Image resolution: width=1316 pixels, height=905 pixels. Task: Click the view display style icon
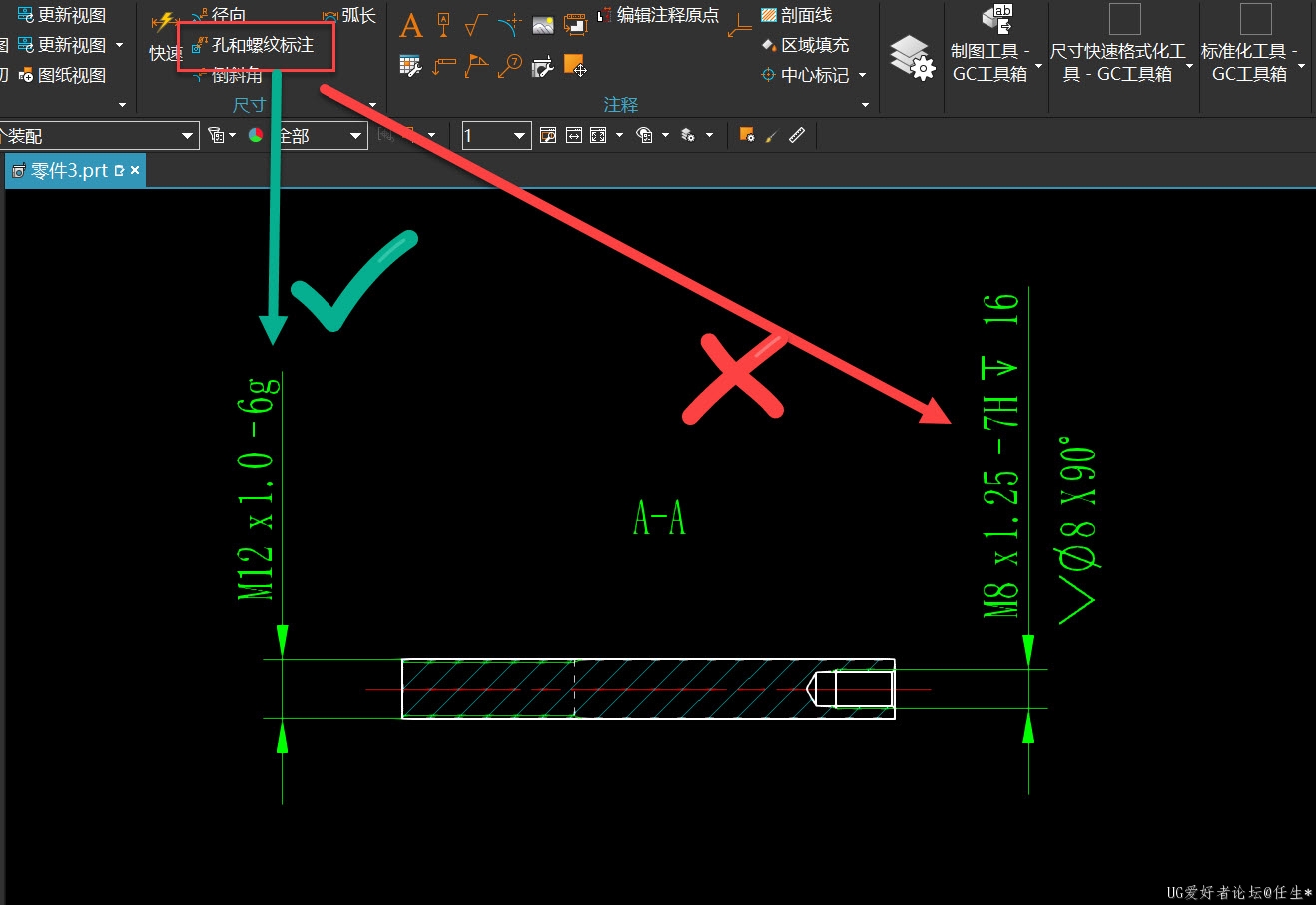coord(645,135)
